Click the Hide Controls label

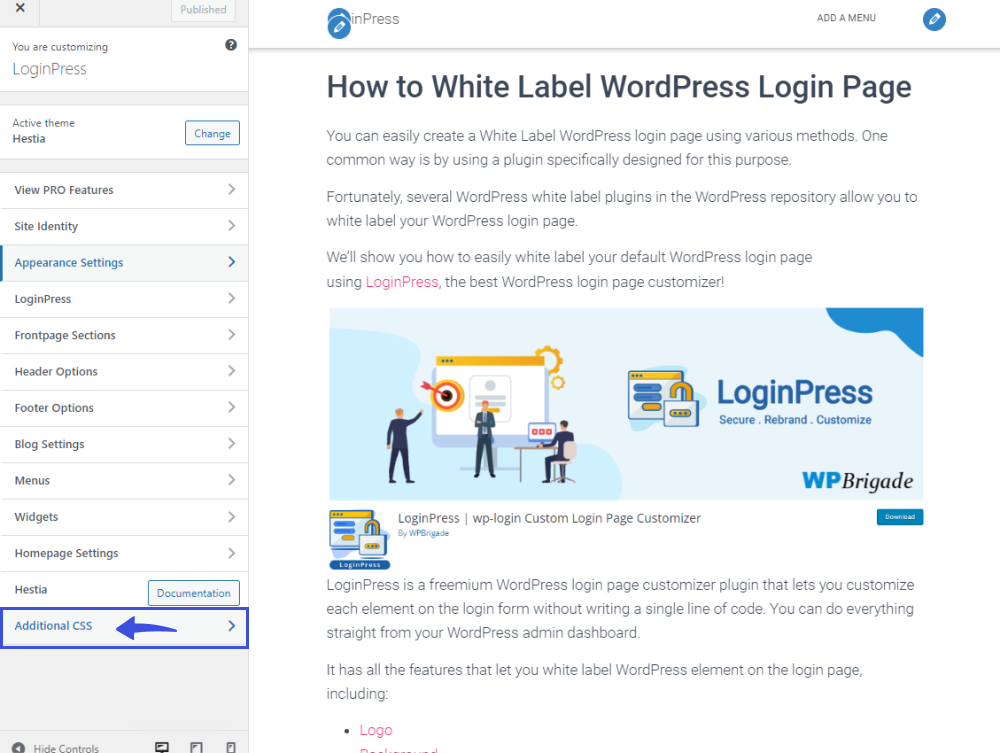66,749
